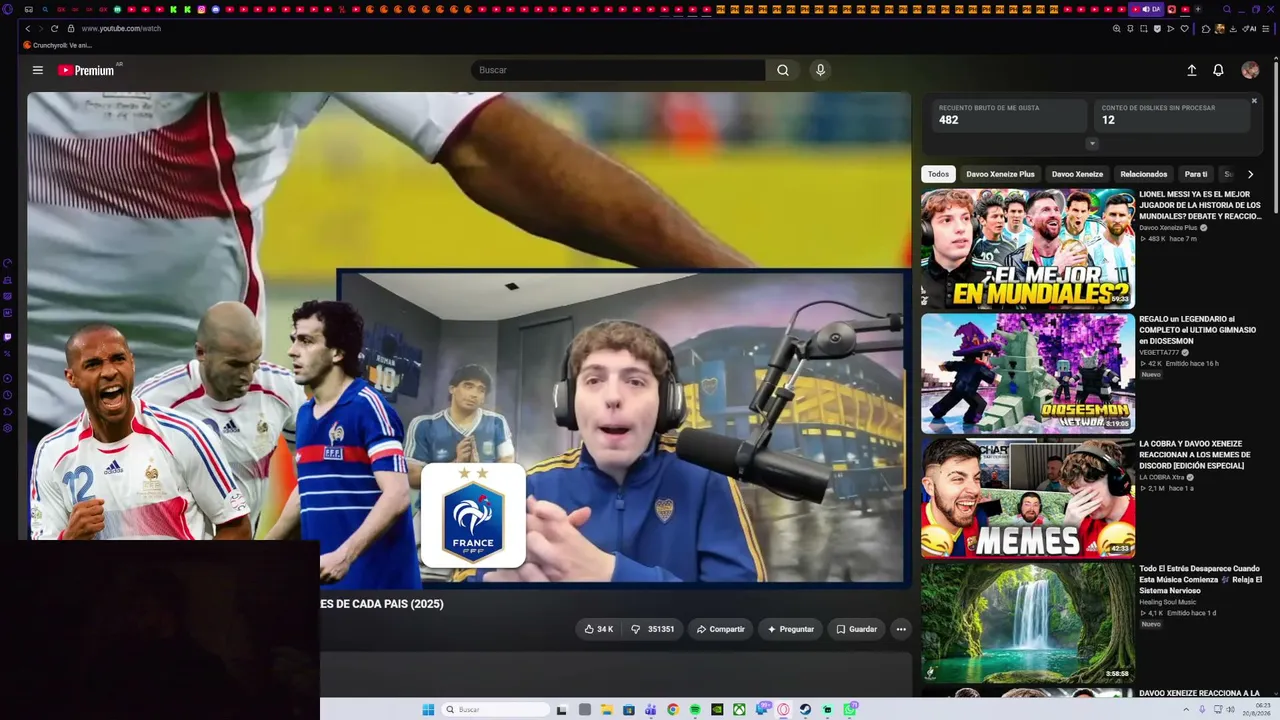1280x720 pixels.
Task: Open the MEMES video thumbnail
Action: [1028, 498]
